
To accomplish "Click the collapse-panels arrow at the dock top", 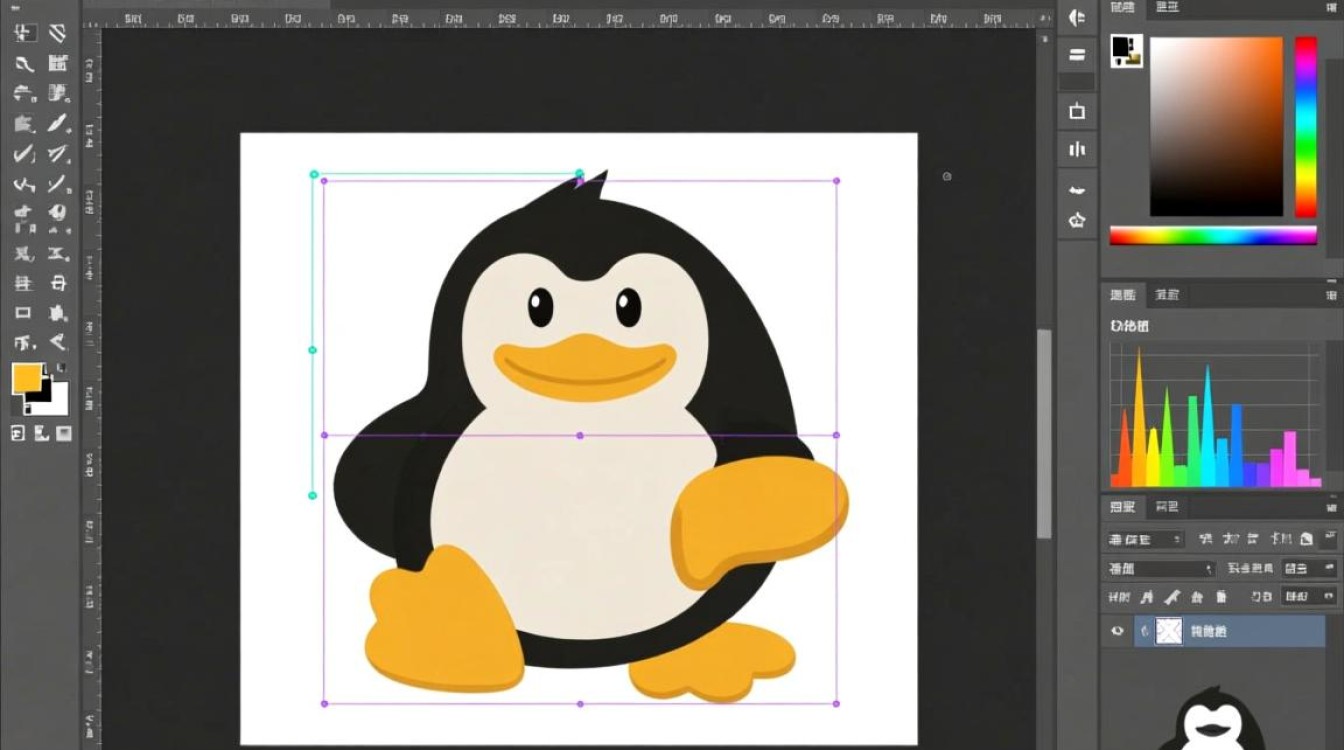I will (x=1077, y=17).
